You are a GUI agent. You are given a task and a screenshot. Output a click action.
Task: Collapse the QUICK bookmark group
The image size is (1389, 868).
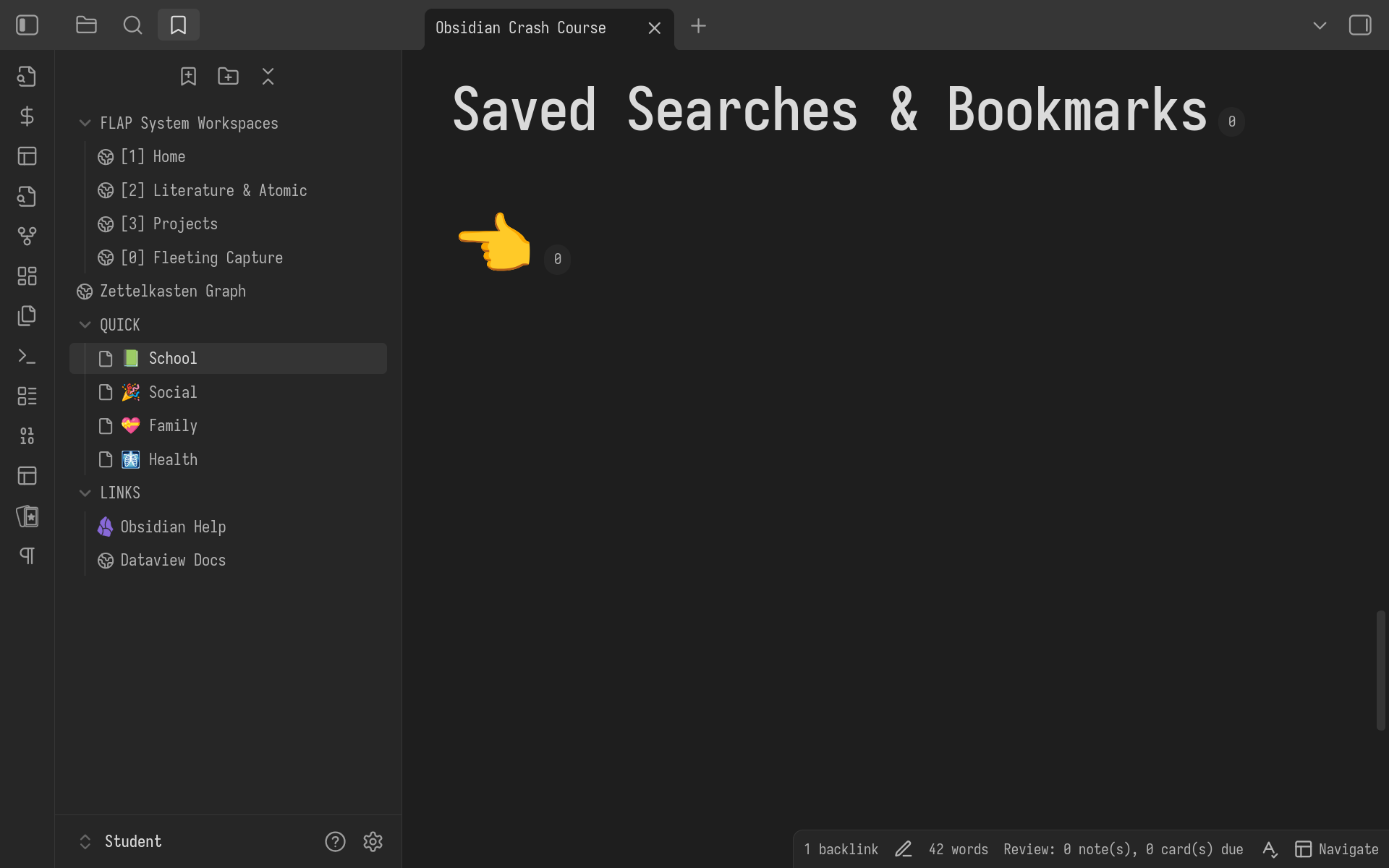pos(85,325)
